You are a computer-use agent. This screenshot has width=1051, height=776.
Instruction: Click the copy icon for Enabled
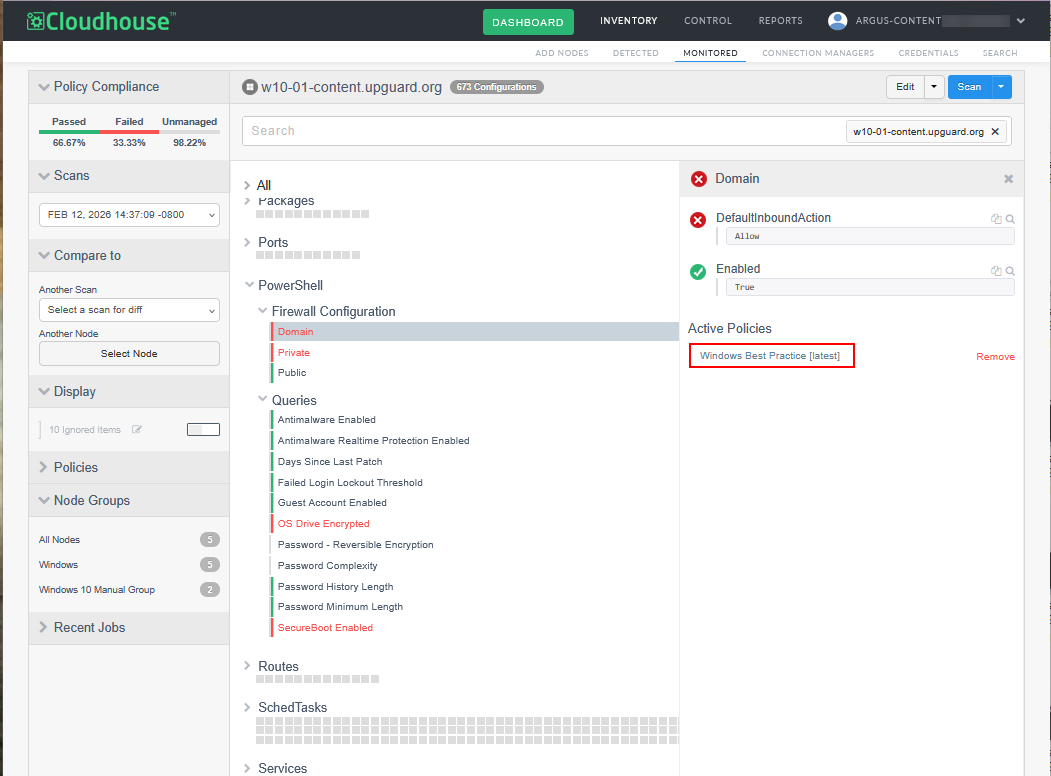coord(996,271)
